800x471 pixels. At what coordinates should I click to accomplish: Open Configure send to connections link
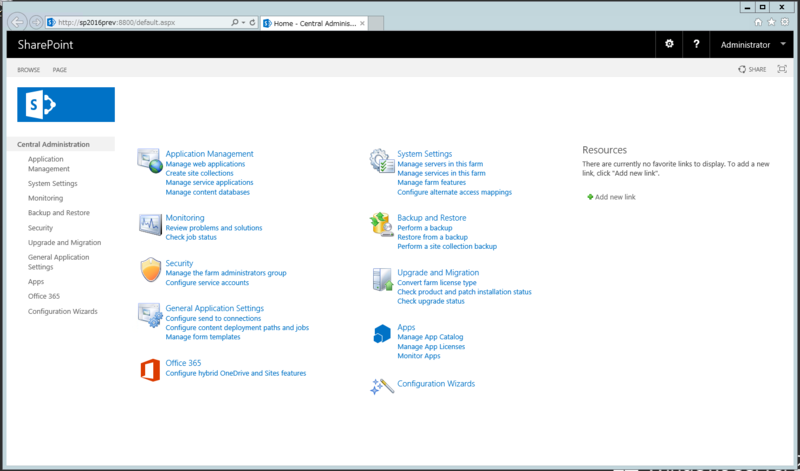(213, 318)
